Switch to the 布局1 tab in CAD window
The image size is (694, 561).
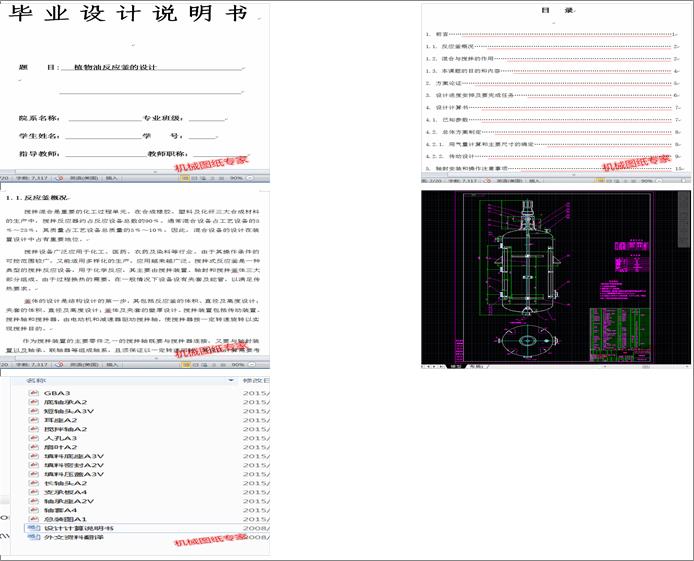477,366
